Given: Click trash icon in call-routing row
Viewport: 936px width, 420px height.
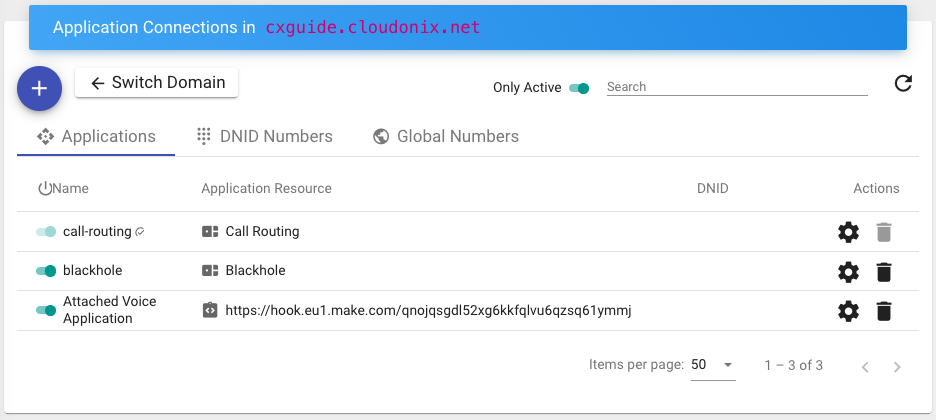Looking at the screenshot, I should pos(883,232).
